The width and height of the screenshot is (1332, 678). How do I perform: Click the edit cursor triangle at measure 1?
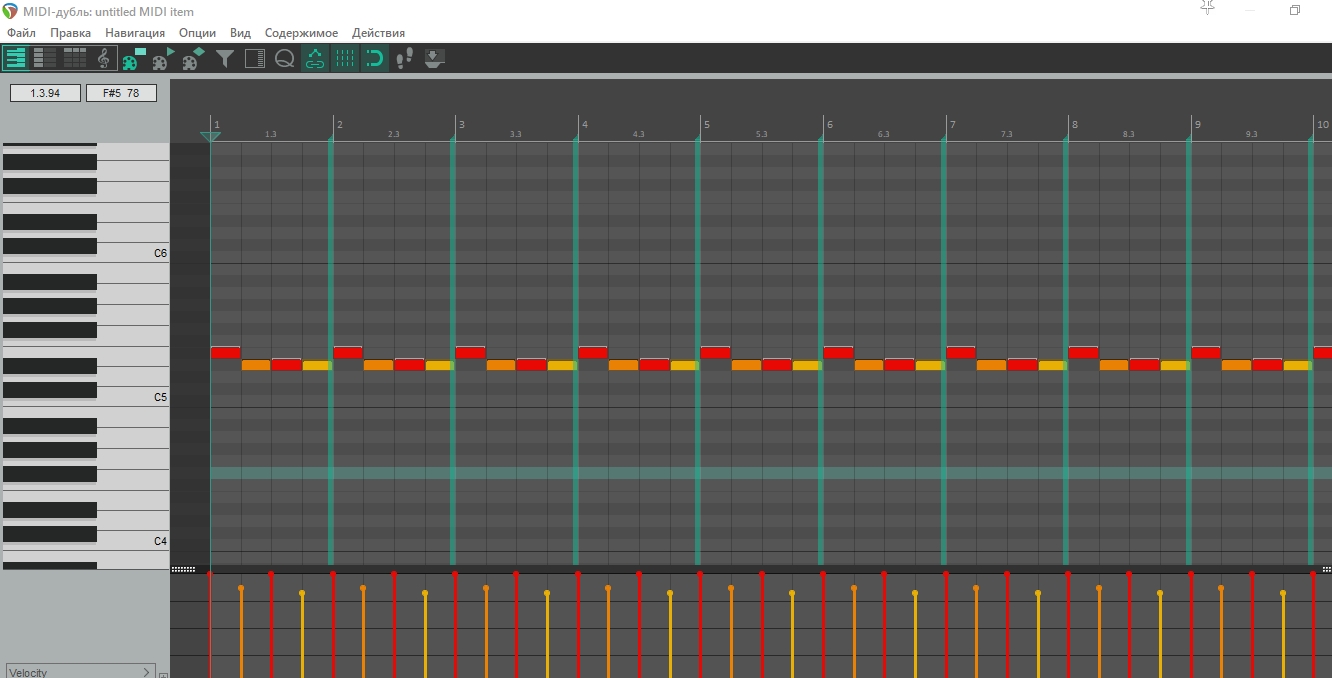click(210, 136)
